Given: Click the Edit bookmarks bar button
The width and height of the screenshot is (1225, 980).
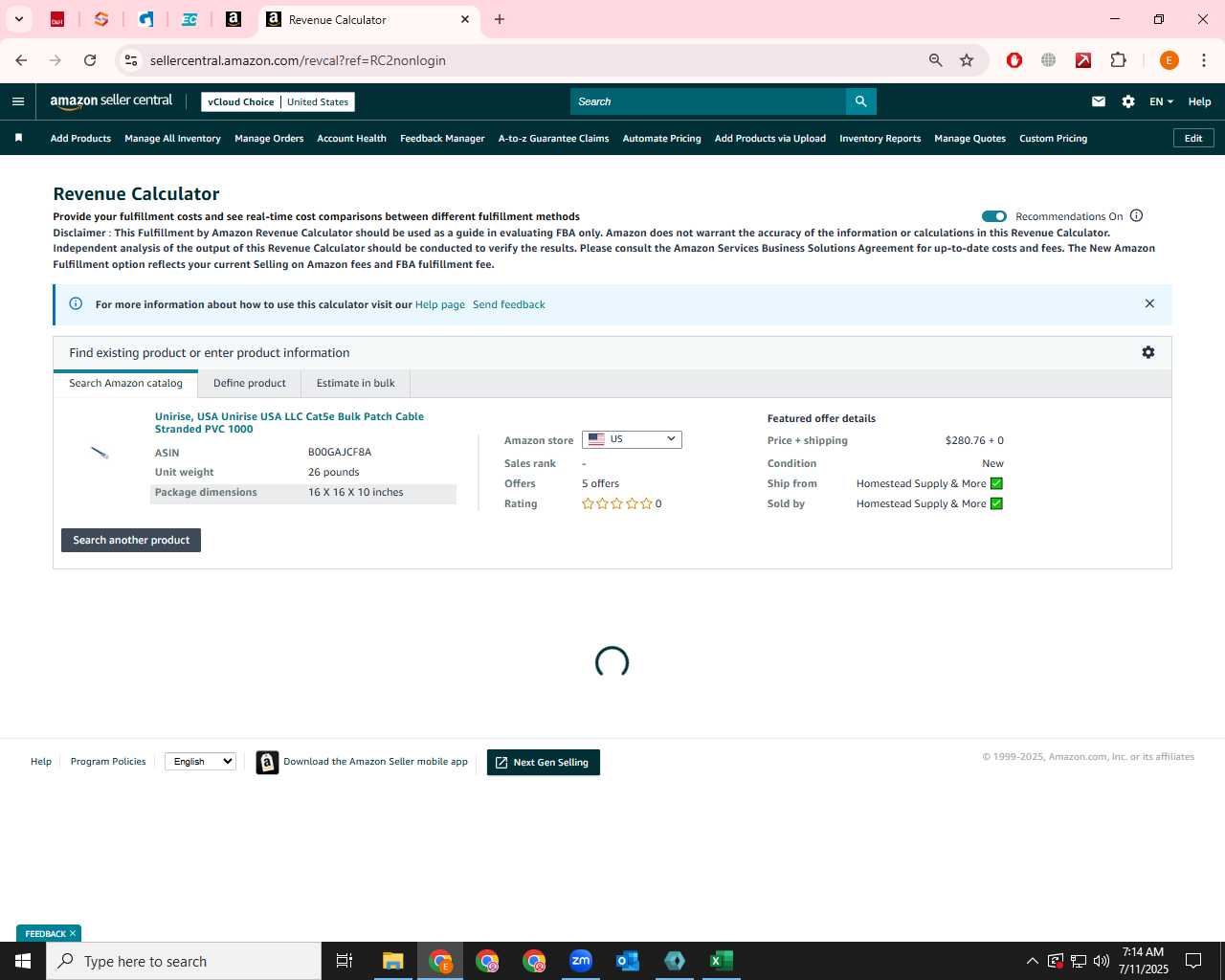Looking at the screenshot, I should click(x=1193, y=138).
